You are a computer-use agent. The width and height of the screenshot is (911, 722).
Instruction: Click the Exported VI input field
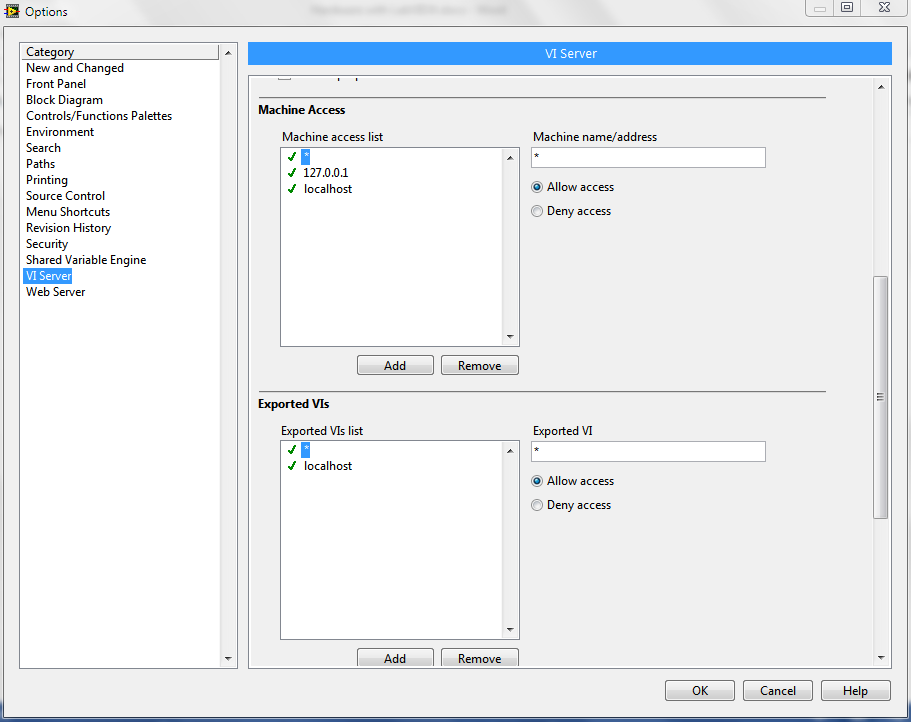point(648,451)
